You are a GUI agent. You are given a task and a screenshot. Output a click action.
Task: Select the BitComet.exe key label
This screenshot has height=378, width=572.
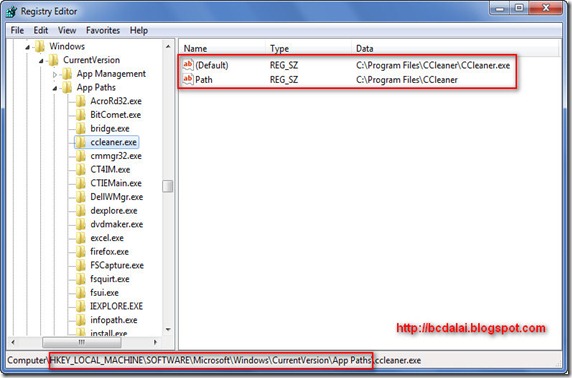(x=116, y=115)
